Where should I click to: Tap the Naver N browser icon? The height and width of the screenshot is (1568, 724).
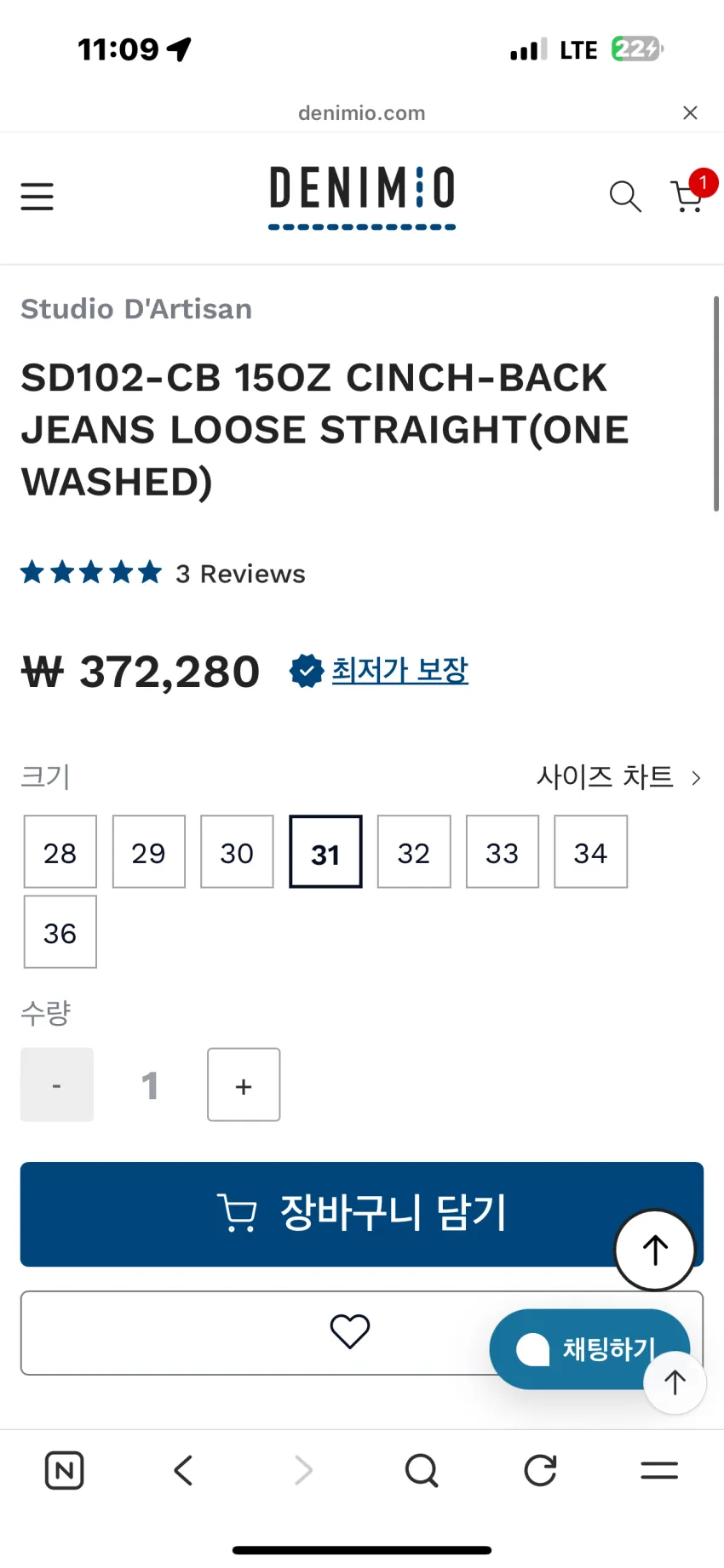(x=64, y=1470)
